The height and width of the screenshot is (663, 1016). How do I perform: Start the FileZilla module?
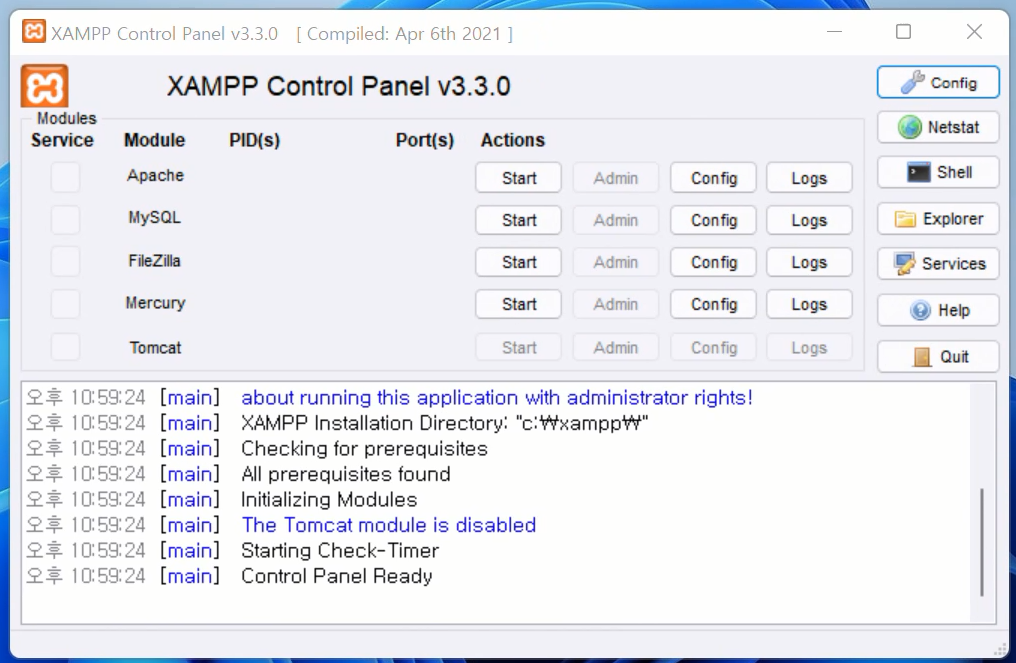[x=518, y=262]
